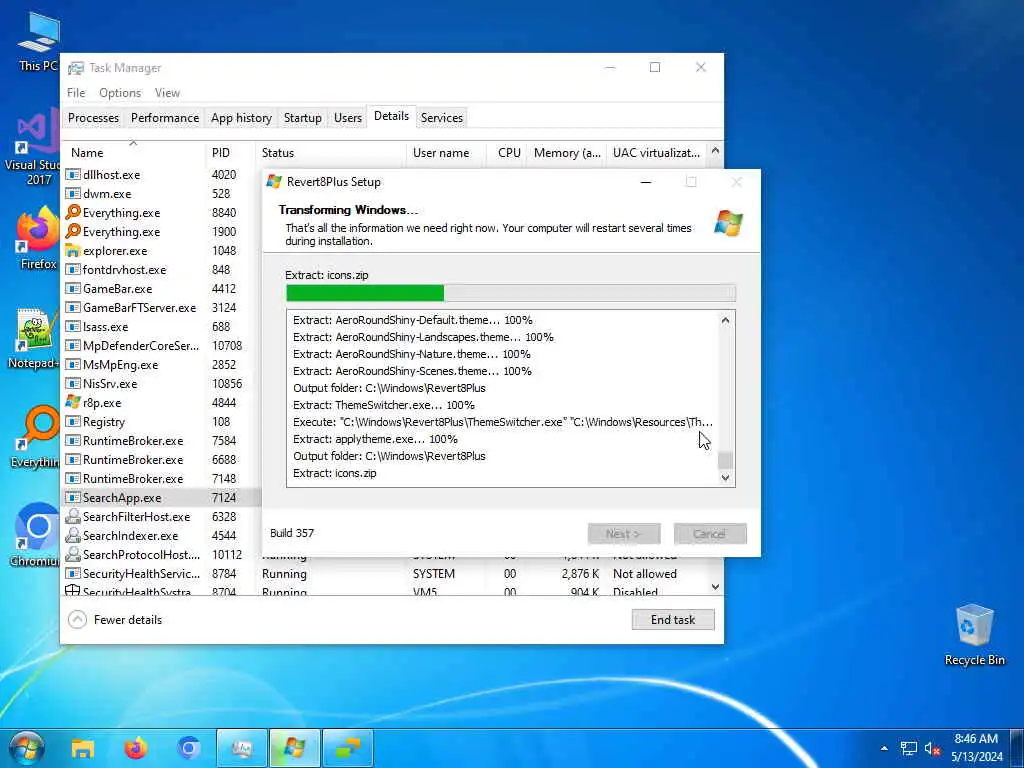
Task: Select NisSrv.exe process row
Action: (161, 384)
